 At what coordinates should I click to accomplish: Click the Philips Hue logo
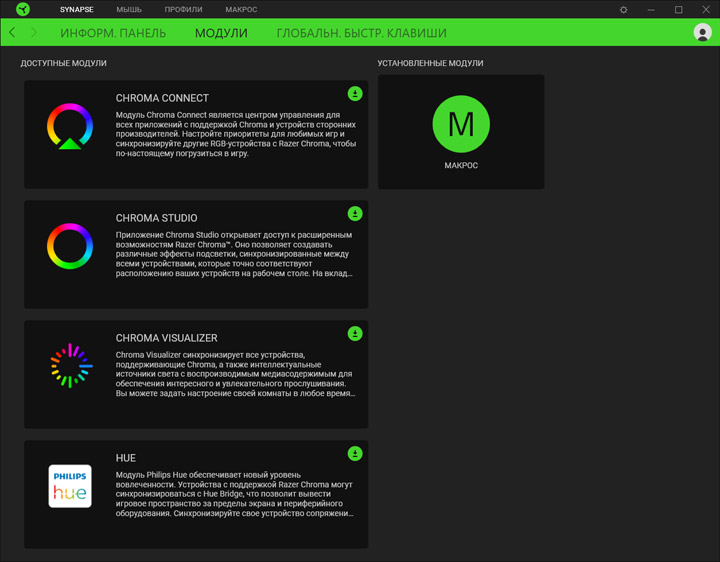pyautogui.click(x=70, y=486)
